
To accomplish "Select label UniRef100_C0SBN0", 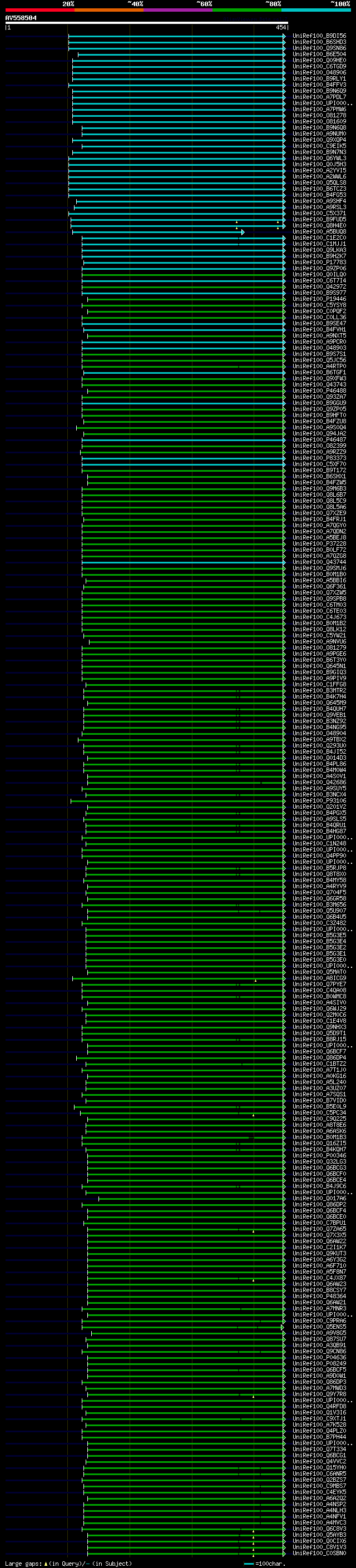I will tap(319, 1553).
